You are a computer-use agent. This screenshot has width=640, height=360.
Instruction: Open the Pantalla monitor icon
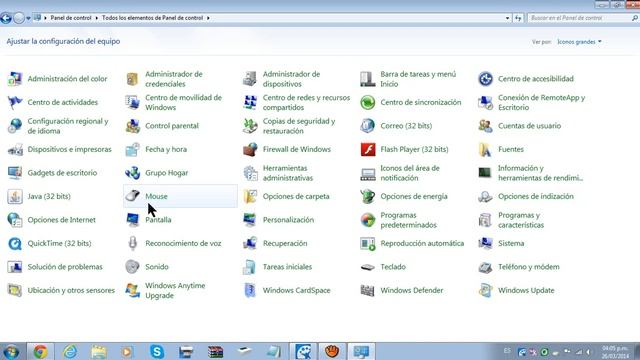[132, 220]
